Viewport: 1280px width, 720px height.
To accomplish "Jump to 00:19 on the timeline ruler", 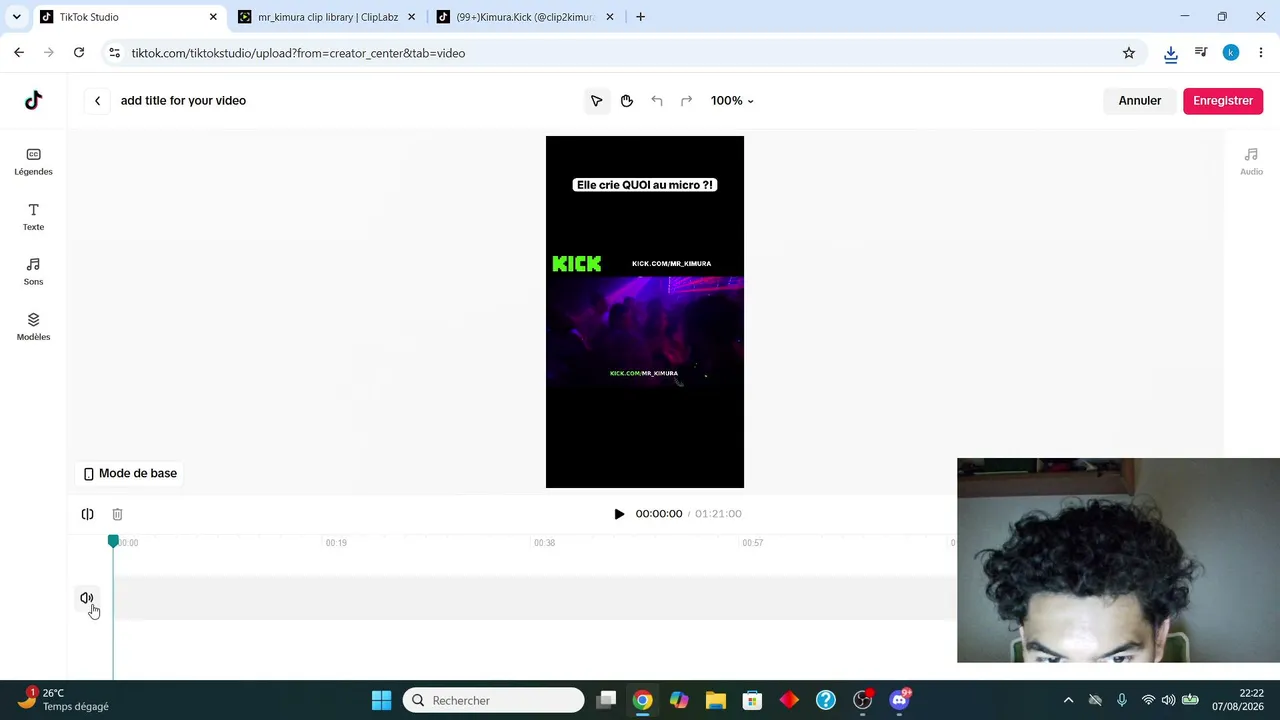I will pyautogui.click(x=336, y=543).
